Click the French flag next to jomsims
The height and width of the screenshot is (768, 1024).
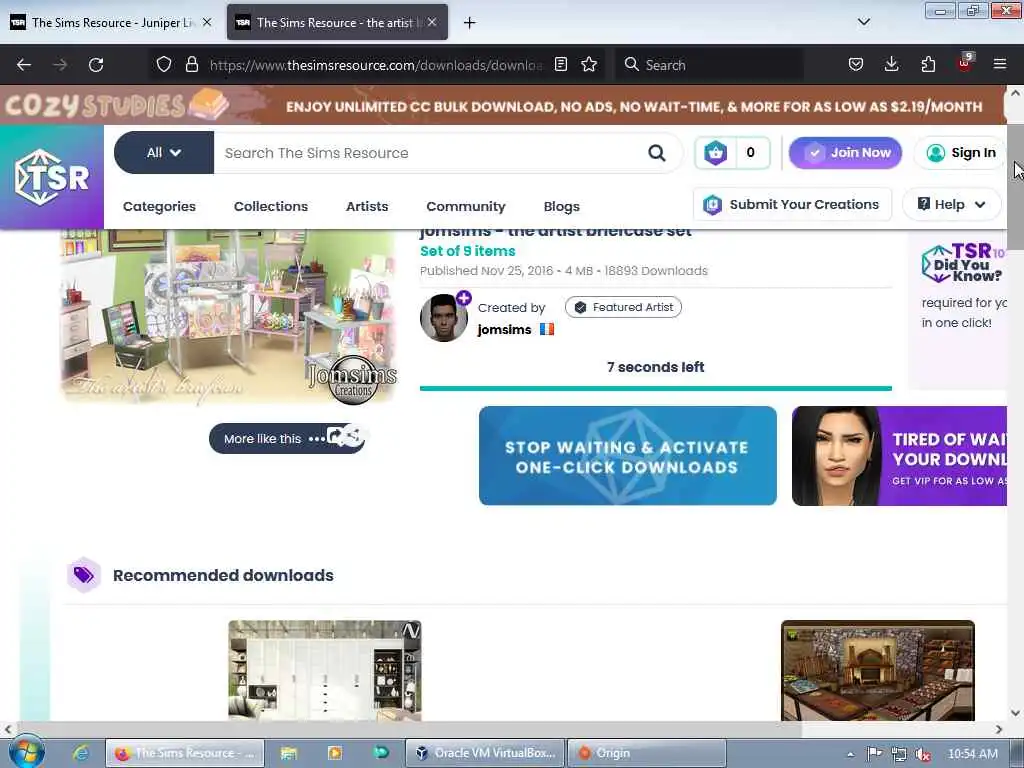(547, 329)
